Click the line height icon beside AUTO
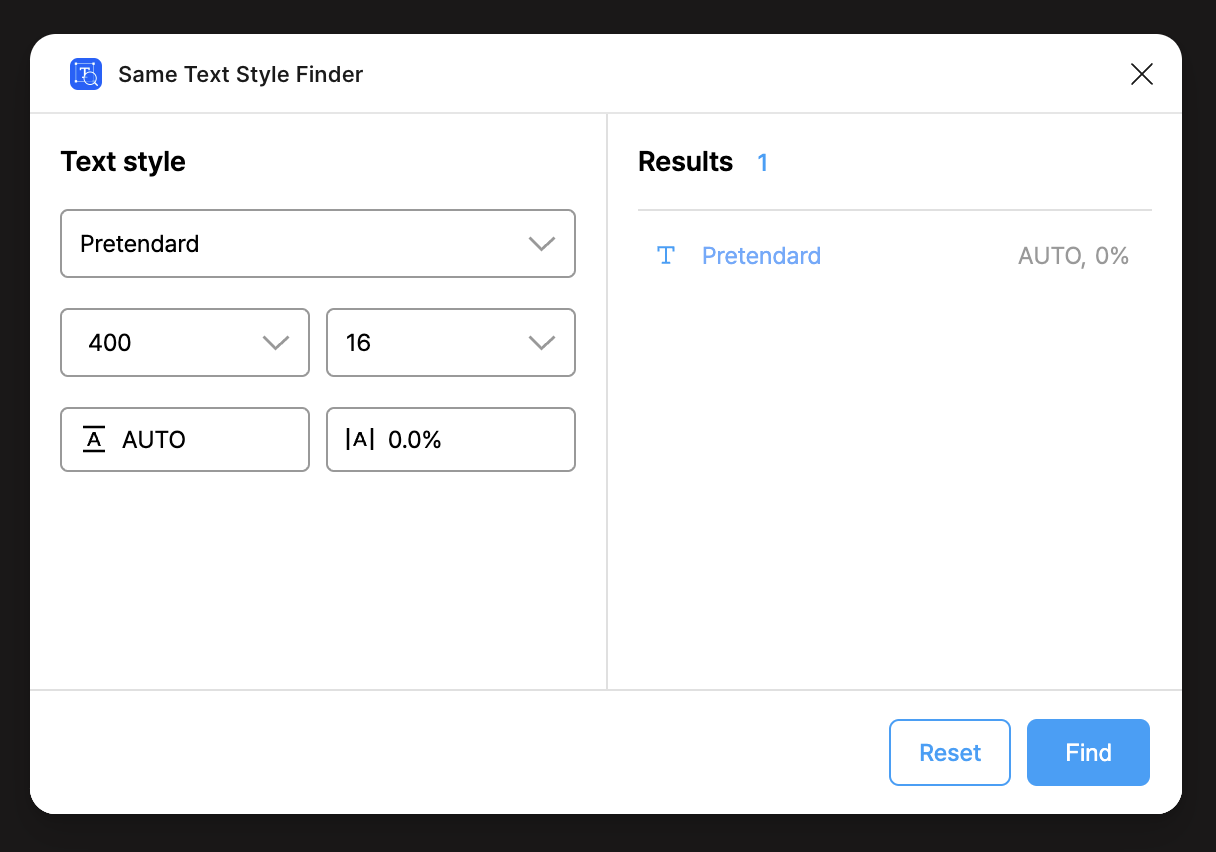1216x852 pixels. click(x=94, y=440)
